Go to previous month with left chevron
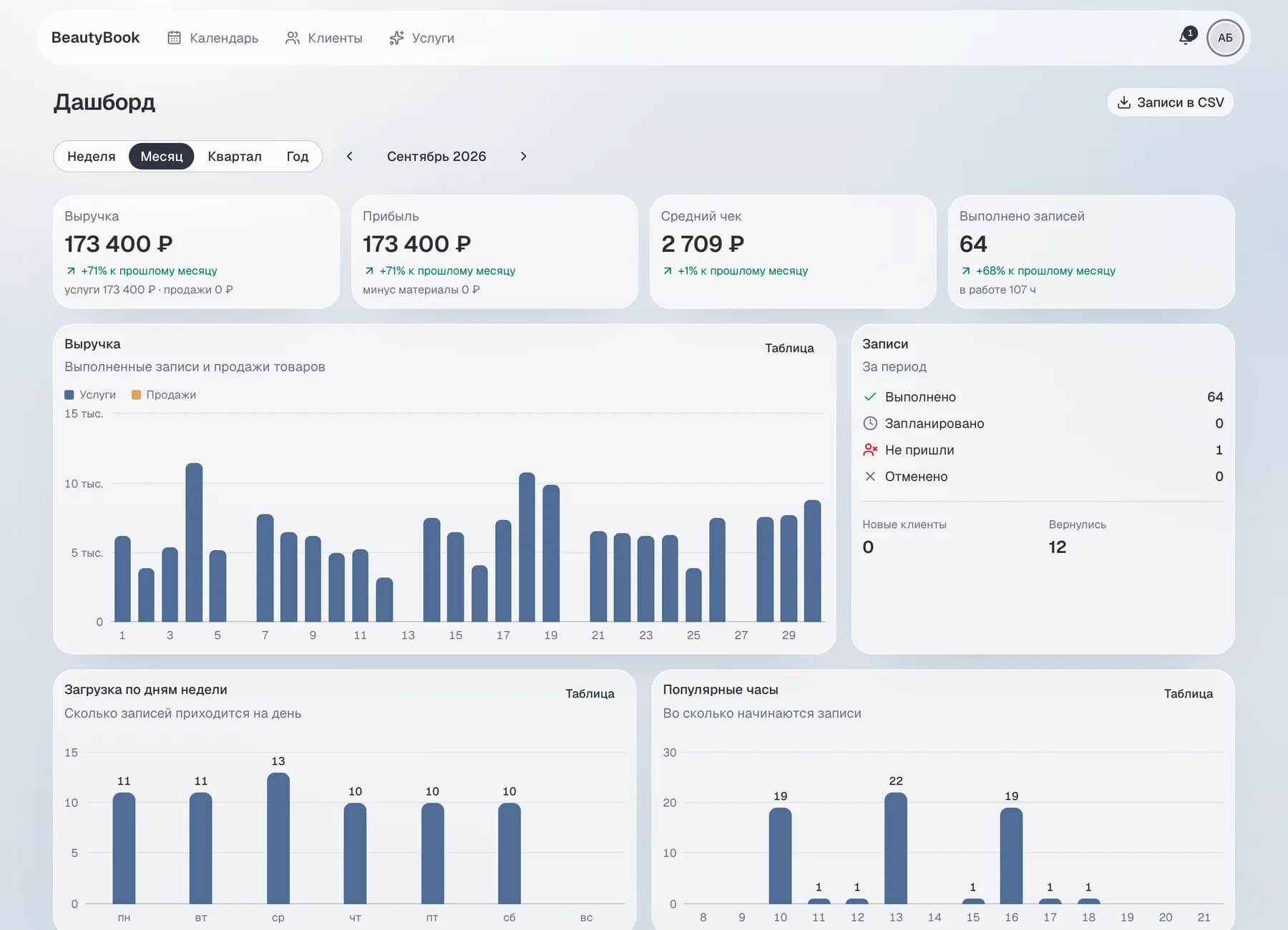1288x930 pixels. 349,156
